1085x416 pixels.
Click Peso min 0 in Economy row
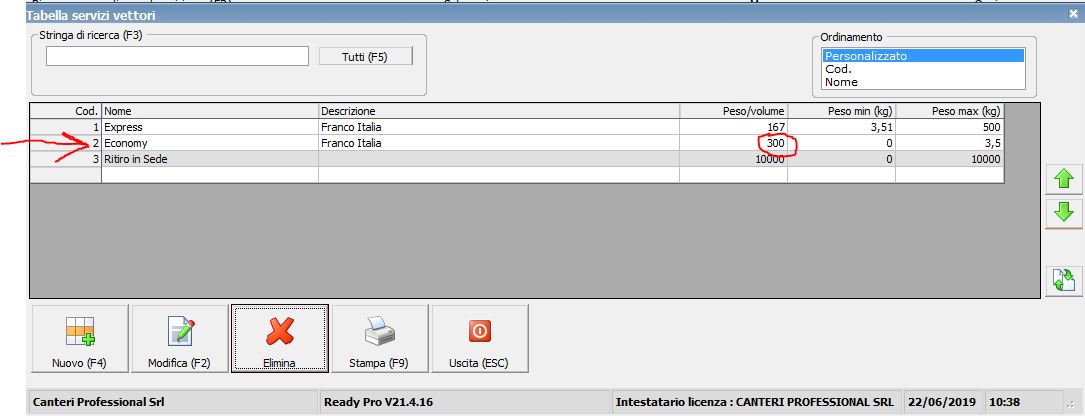click(x=841, y=143)
